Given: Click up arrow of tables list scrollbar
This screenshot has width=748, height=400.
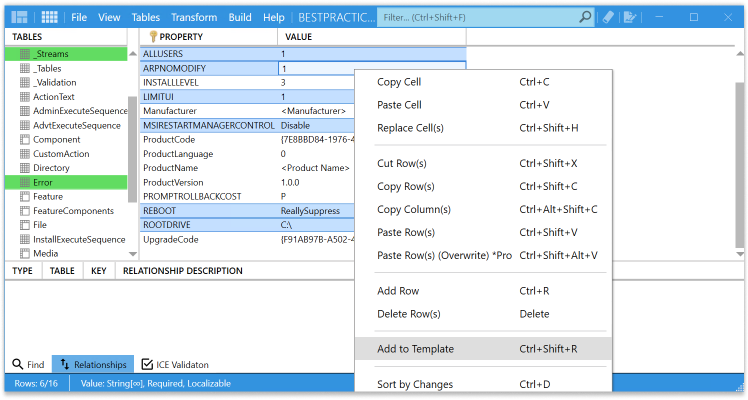Looking at the screenshot, I should pyautogui.click(x=133, y=53).
